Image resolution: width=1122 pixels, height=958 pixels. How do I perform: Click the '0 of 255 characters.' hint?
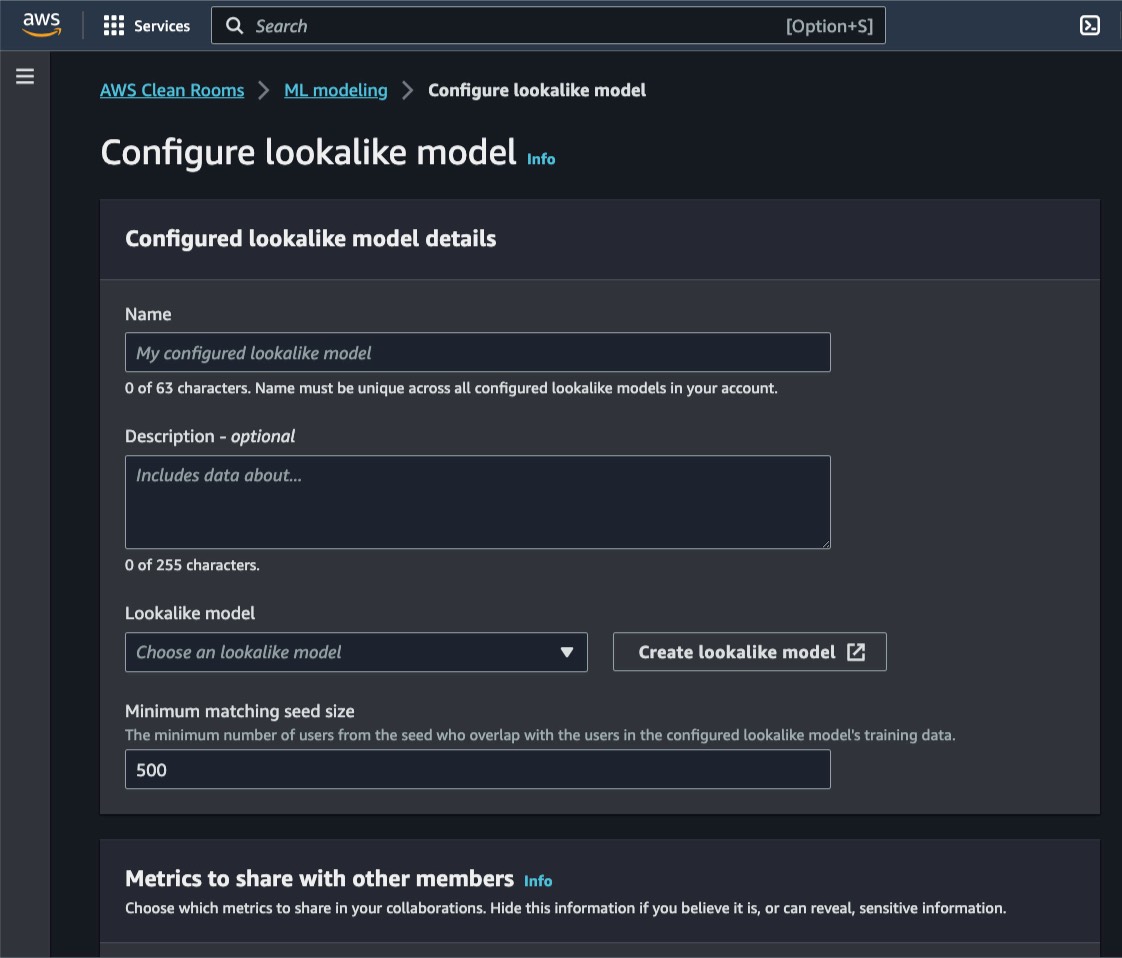tap(192, 565)
